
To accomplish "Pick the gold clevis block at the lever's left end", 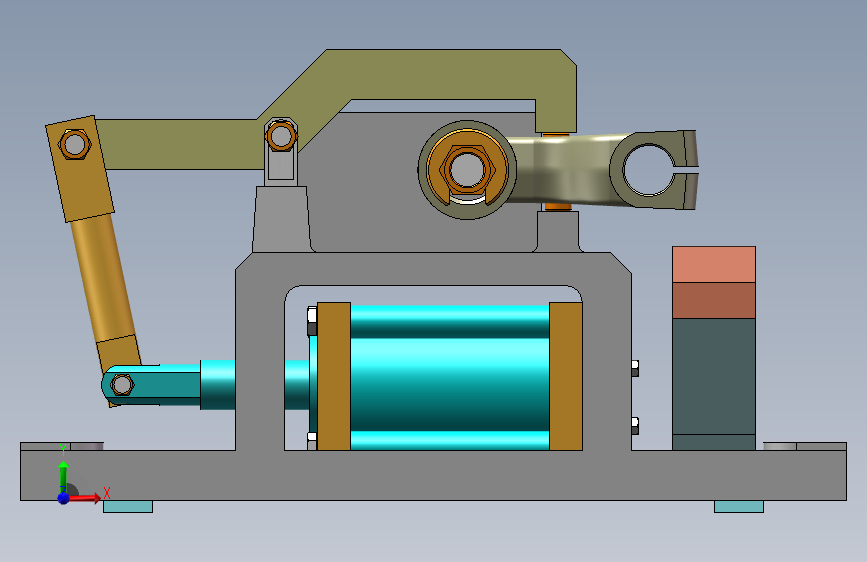I will click(80, 169).
